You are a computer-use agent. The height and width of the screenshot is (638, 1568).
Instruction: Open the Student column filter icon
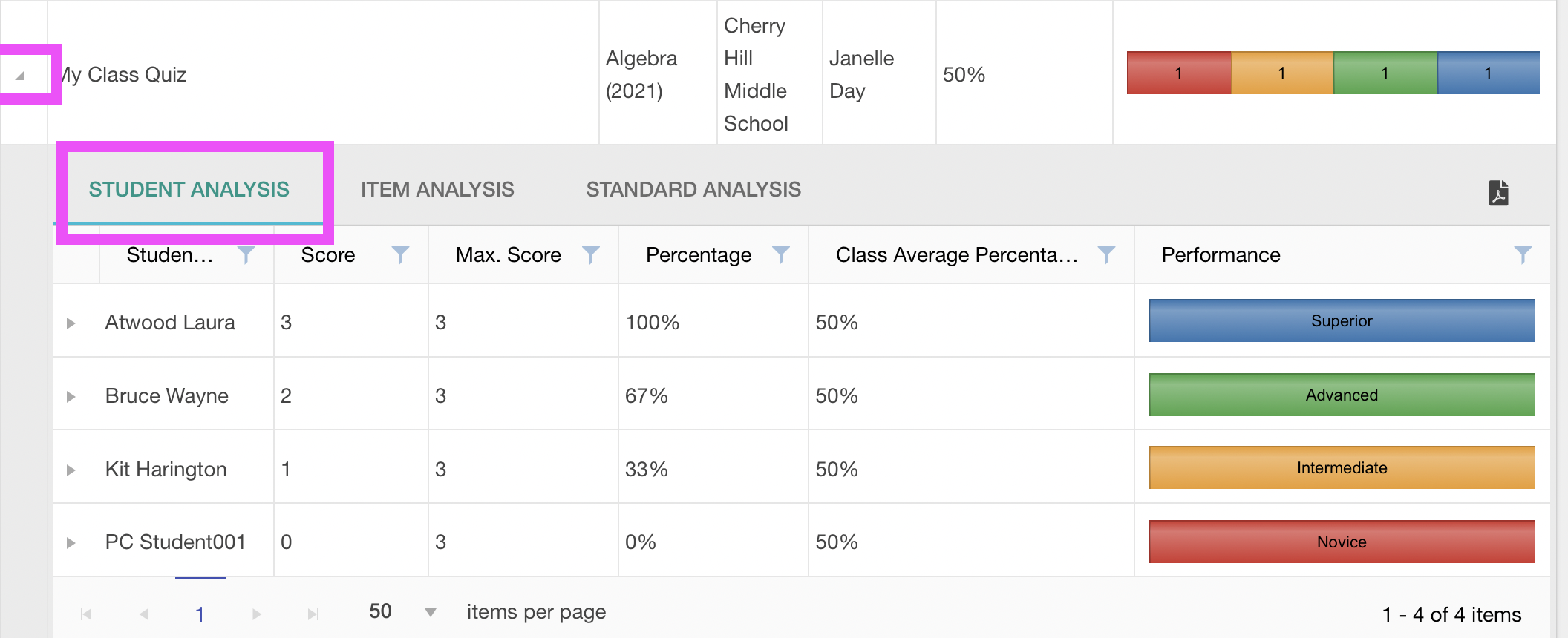pyautogui.click(x=246, y=255)
